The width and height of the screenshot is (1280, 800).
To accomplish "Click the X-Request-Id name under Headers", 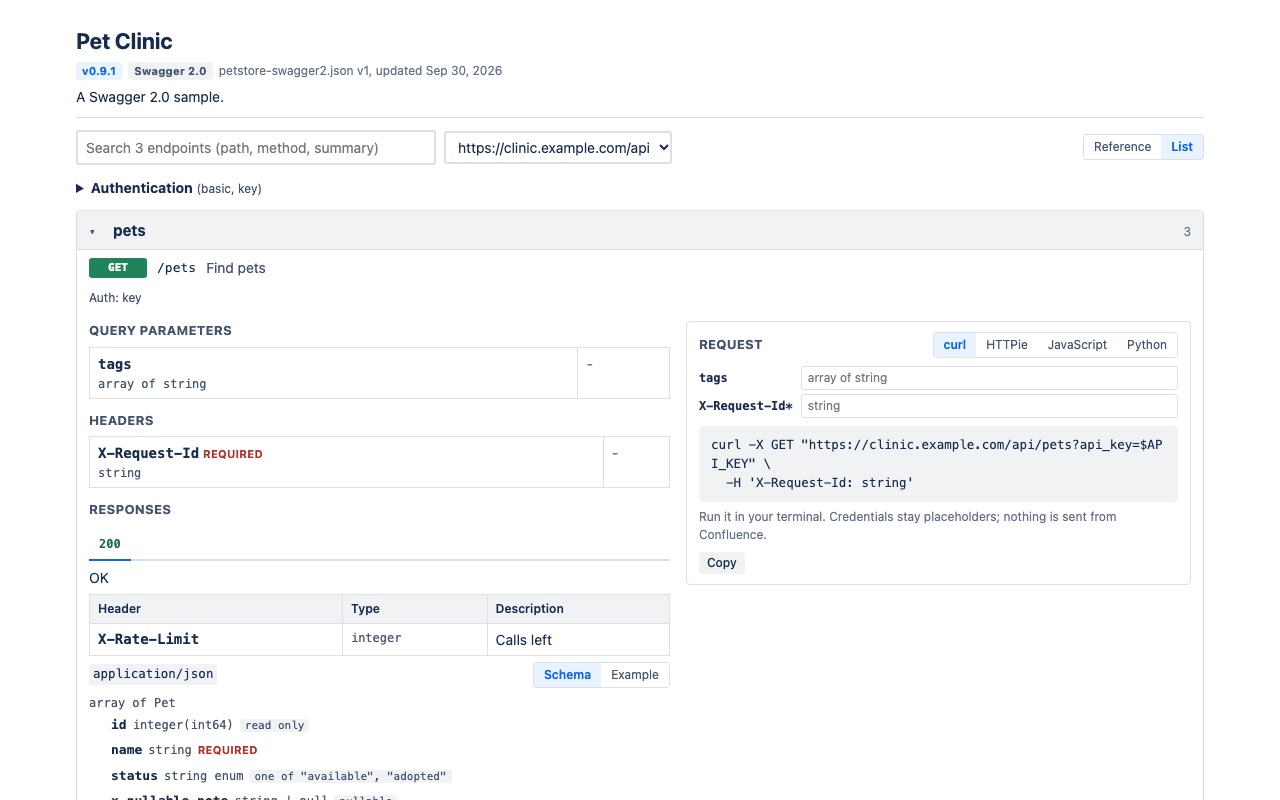I will pos(148,453).
